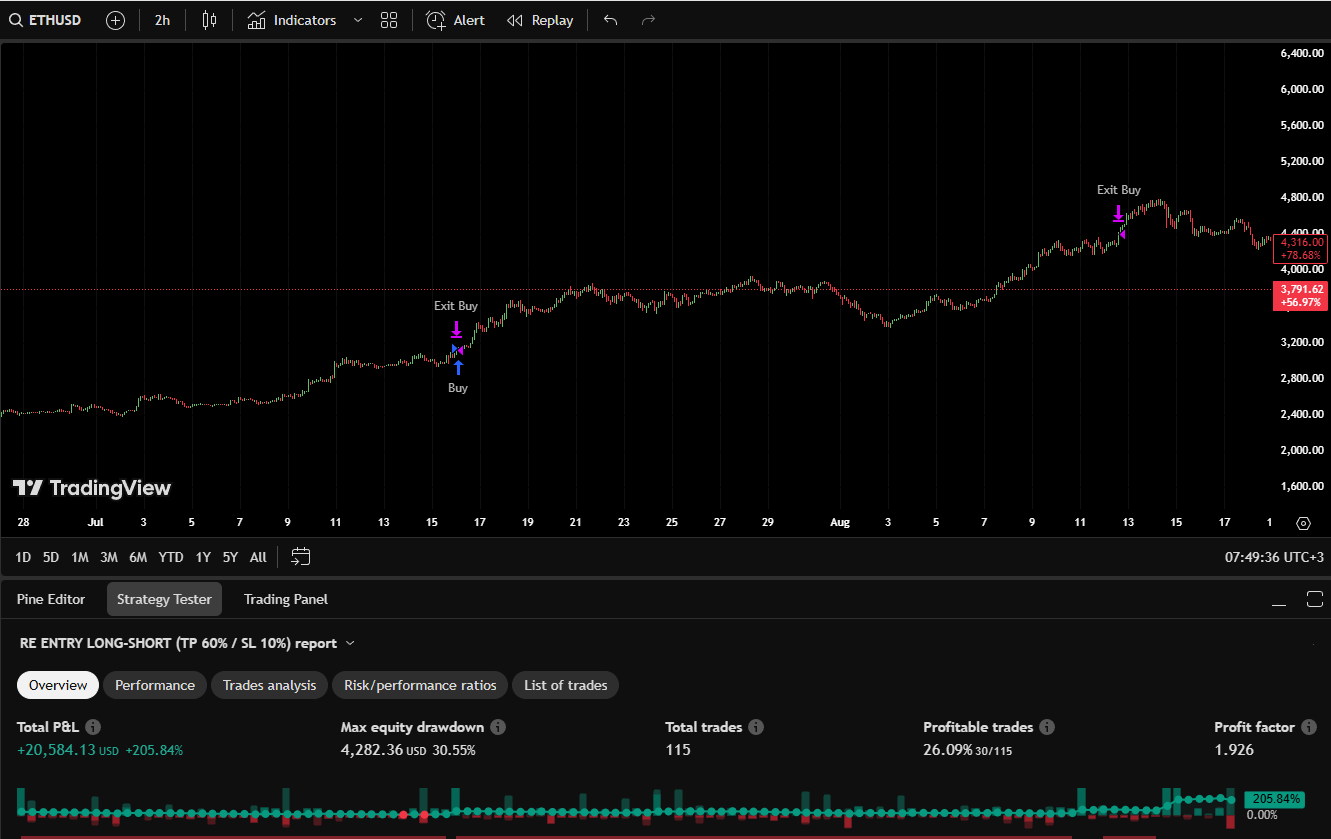Click the add symbol plus icon
The width and height of the screenshot is (1331, 839).
(x=115, y=20)
